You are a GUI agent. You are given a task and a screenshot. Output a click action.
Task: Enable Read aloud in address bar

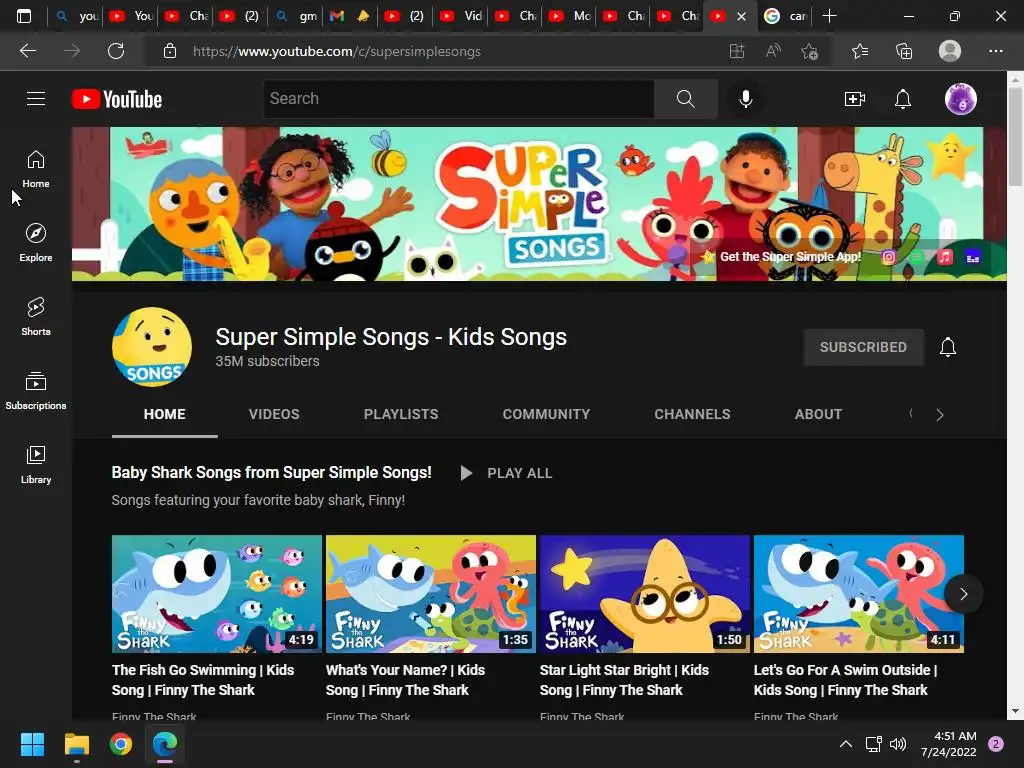tap(773, 51)
